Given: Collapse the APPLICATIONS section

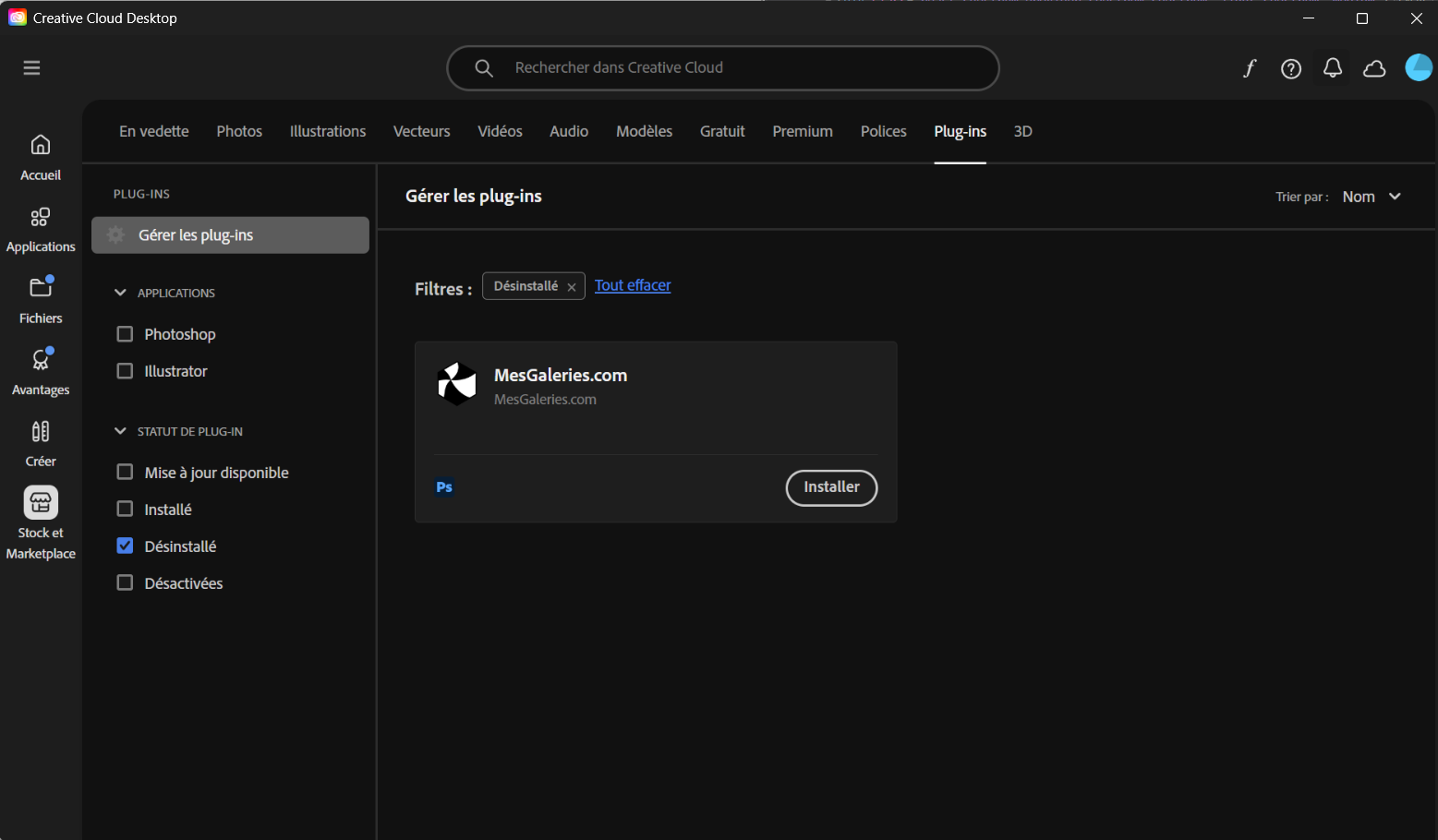Looking at the screenshot, I should [x=120, y=293].
